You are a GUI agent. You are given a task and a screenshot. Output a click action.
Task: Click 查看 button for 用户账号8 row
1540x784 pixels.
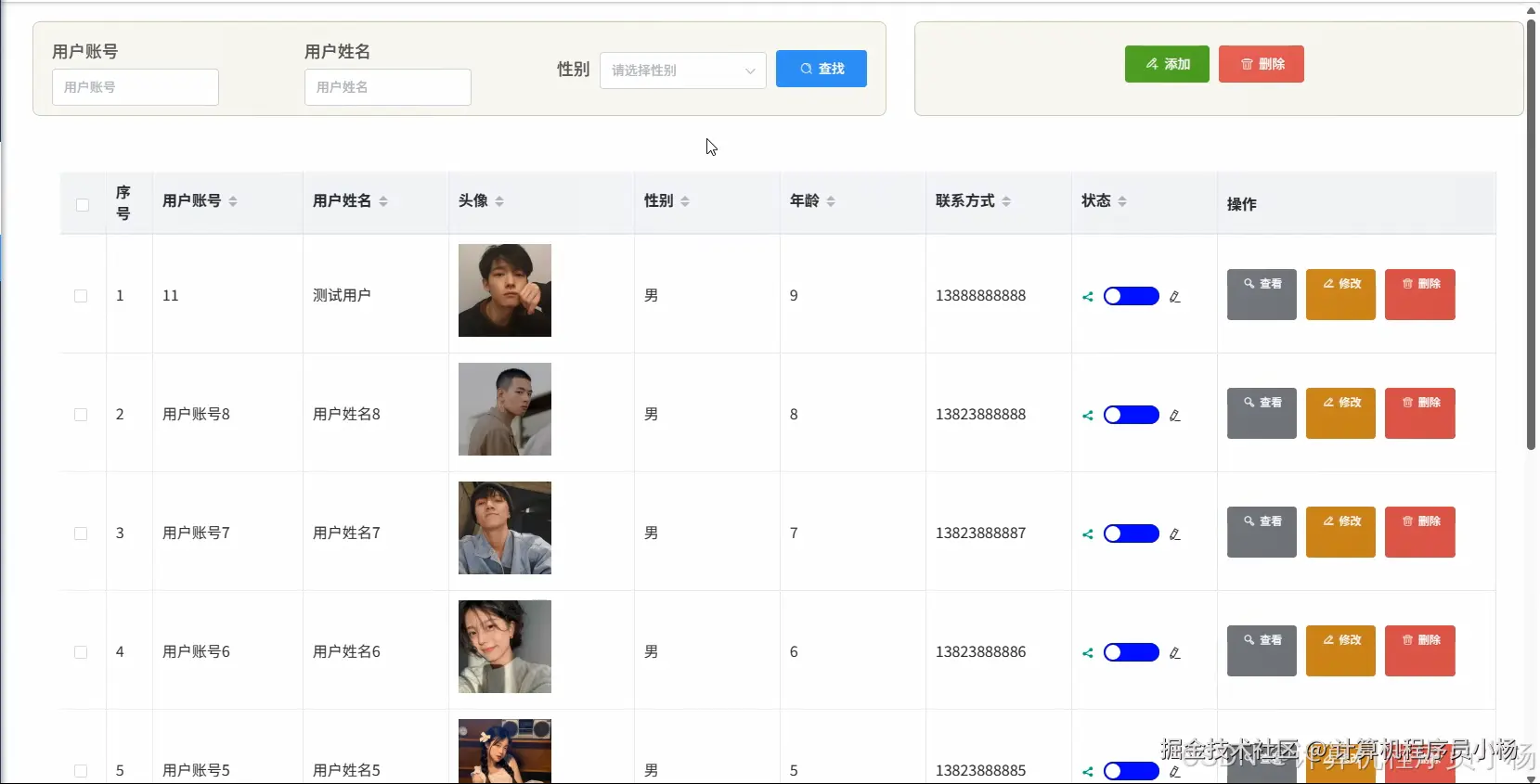point(1262,413)
